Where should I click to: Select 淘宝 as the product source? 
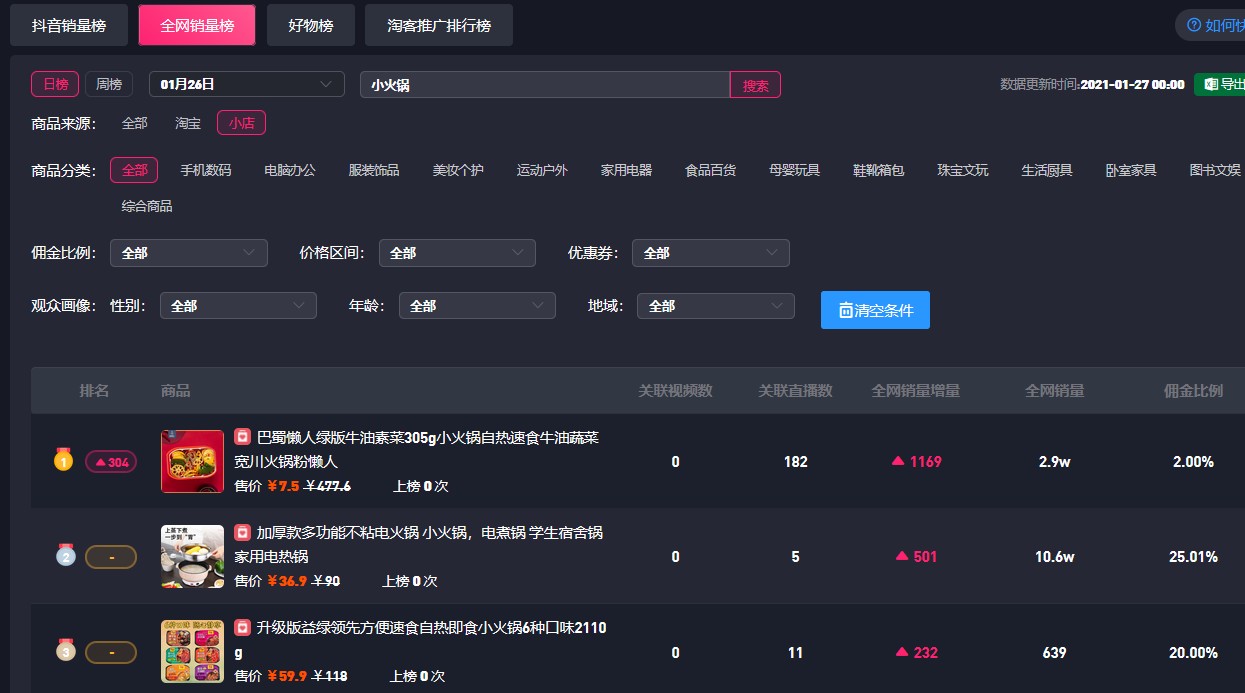tap(187, 122)
